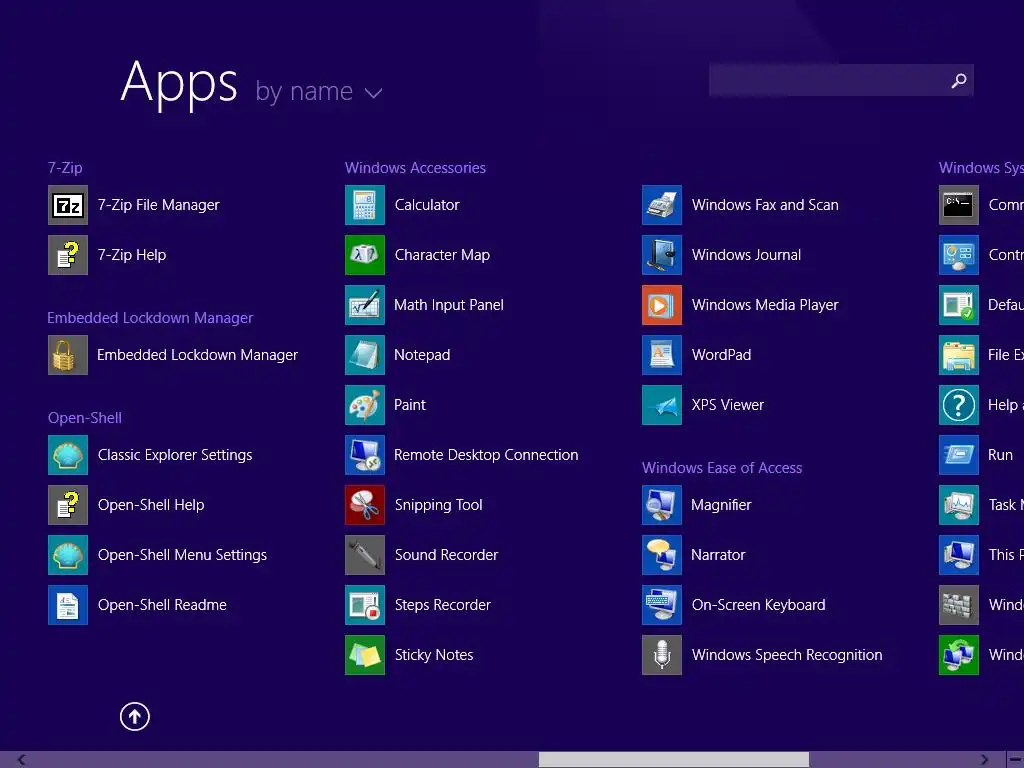Launch the Paint palette icon

(x=365, y=405)
